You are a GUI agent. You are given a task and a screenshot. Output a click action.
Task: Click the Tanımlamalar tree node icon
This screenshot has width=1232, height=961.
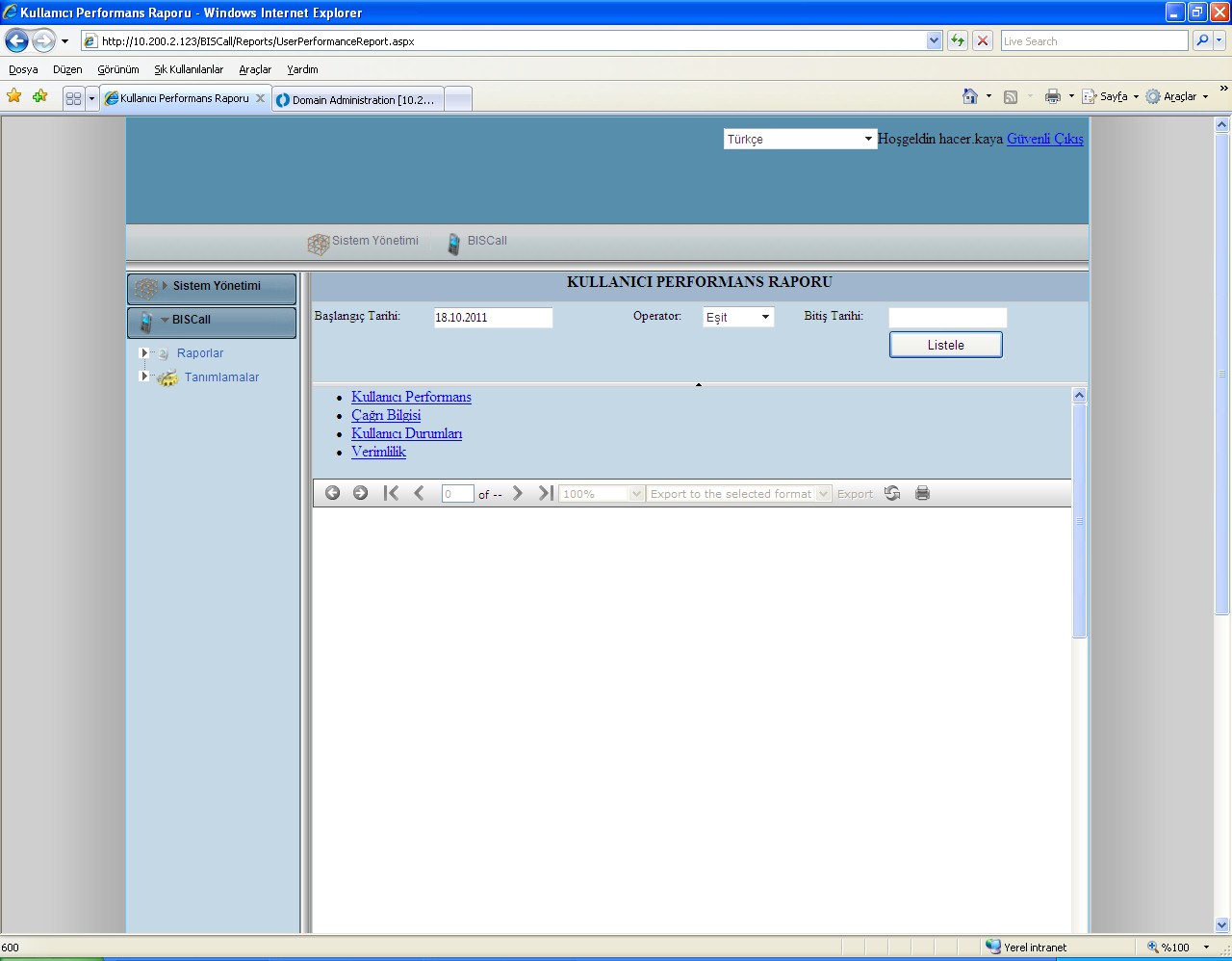[x=167, y=377]
